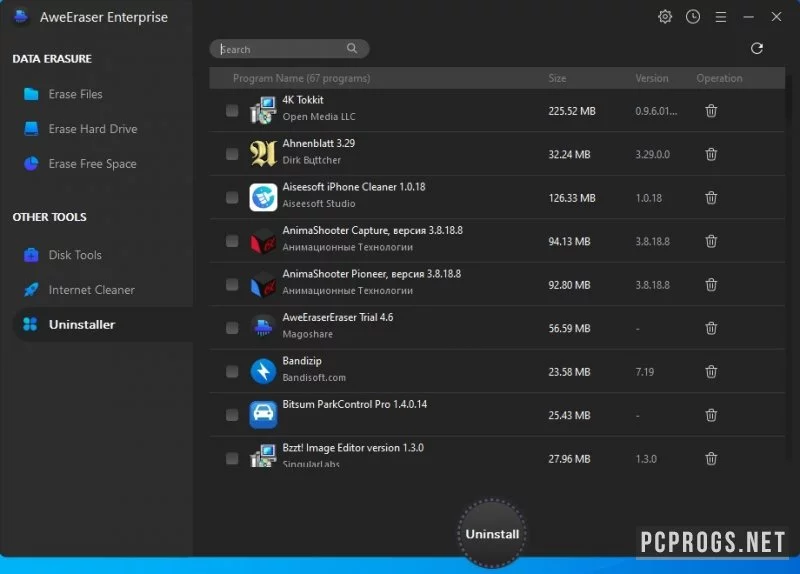The width and height of the screenshot is (800, 574).
Task: Click the Bandisoft.com publisher text
Action: 314,378
